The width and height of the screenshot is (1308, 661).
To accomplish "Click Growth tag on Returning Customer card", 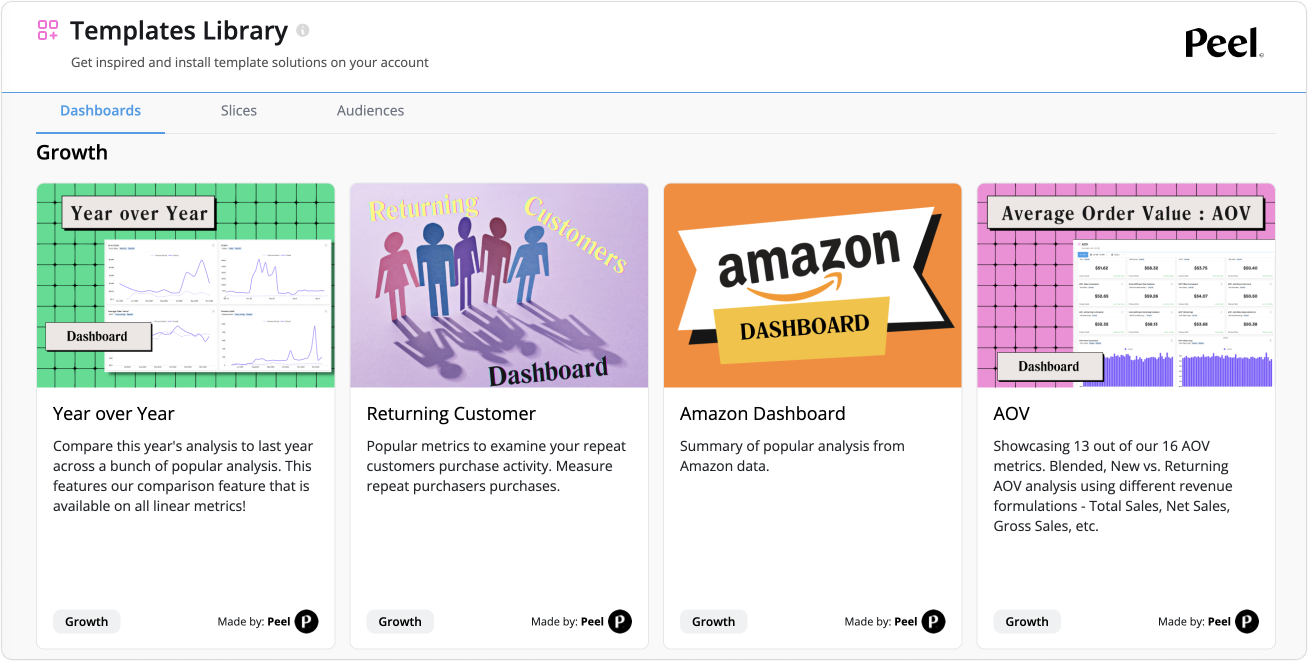I will 400,621.
